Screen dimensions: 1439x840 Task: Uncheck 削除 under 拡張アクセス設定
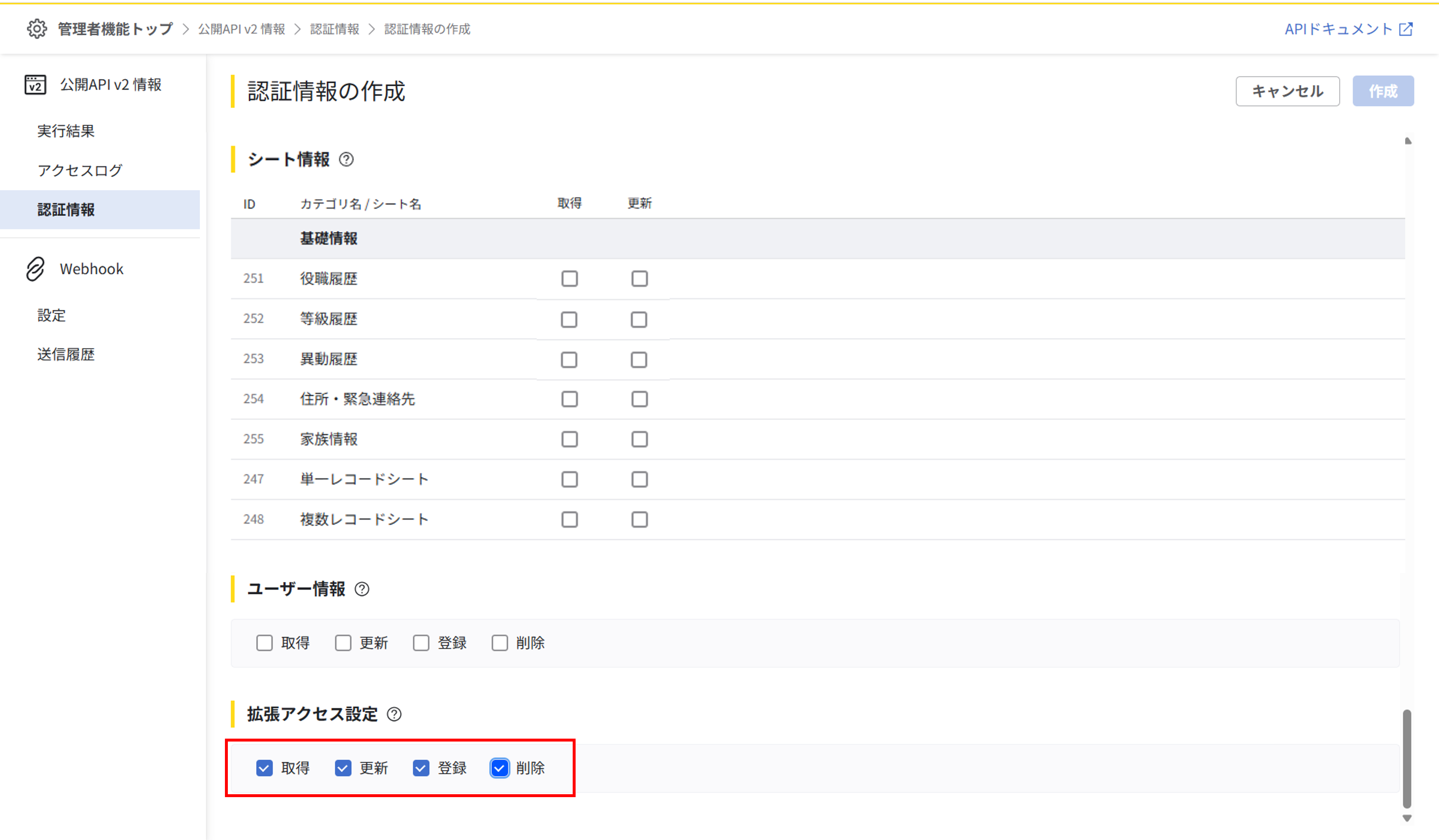pyautogui.click(x=500, y=768)
